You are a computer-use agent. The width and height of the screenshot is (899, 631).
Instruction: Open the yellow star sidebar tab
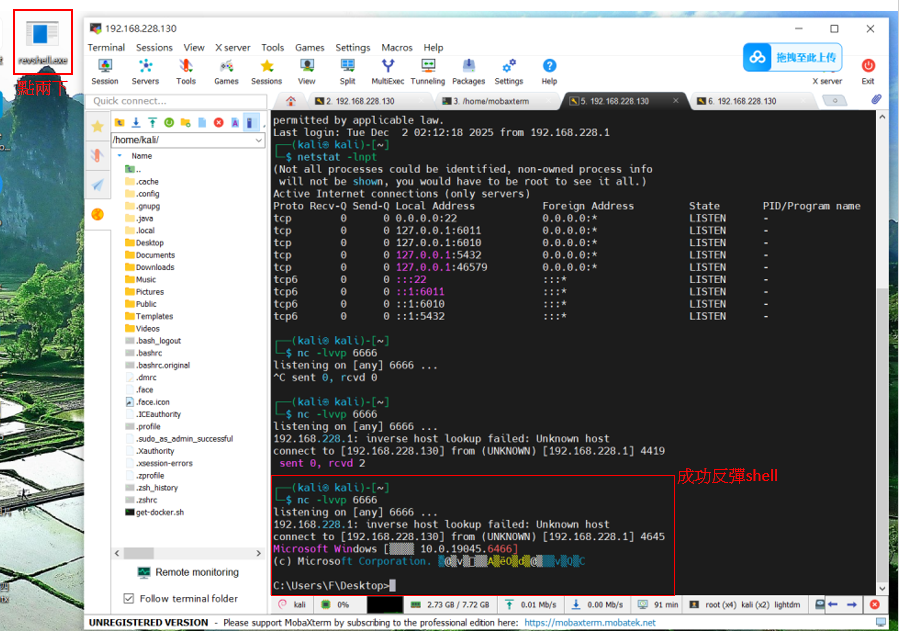tap(97, 127)
